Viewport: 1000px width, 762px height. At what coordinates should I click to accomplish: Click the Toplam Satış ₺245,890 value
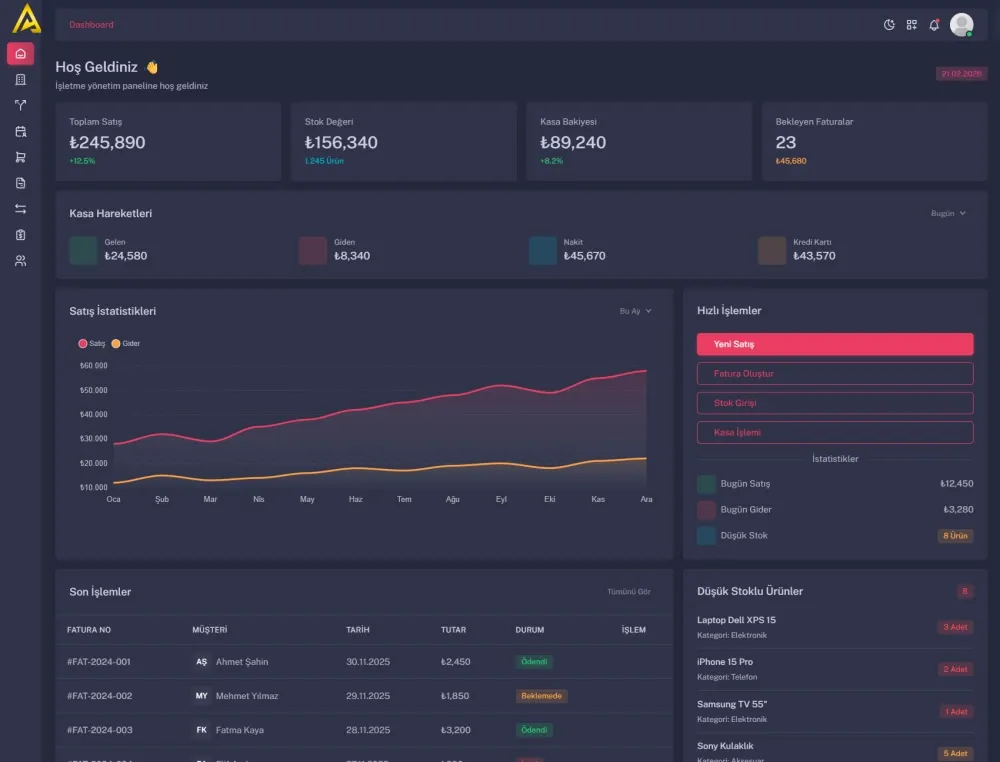coord(107,142)
